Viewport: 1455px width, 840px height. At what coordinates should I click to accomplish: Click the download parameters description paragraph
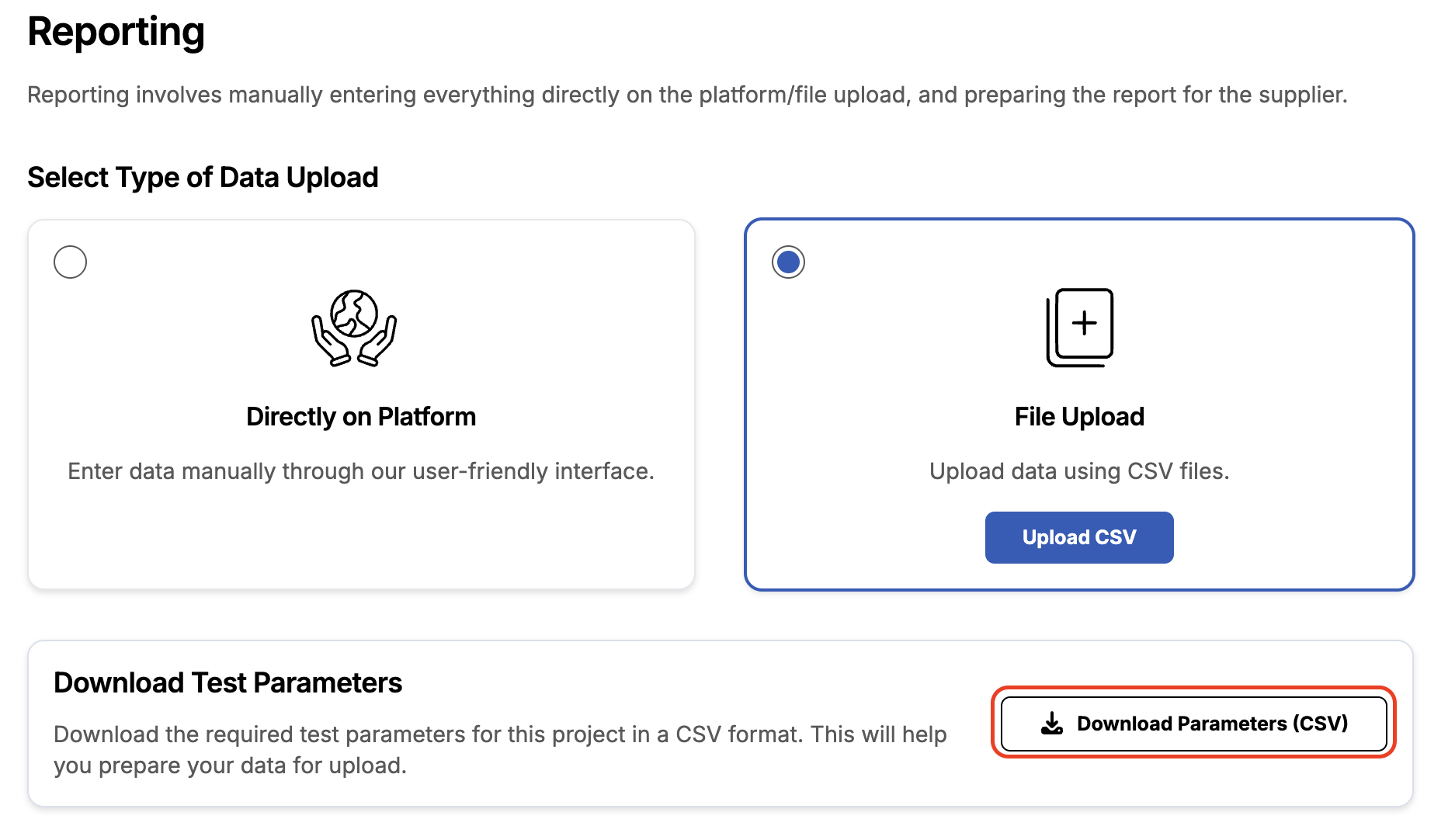500,750
